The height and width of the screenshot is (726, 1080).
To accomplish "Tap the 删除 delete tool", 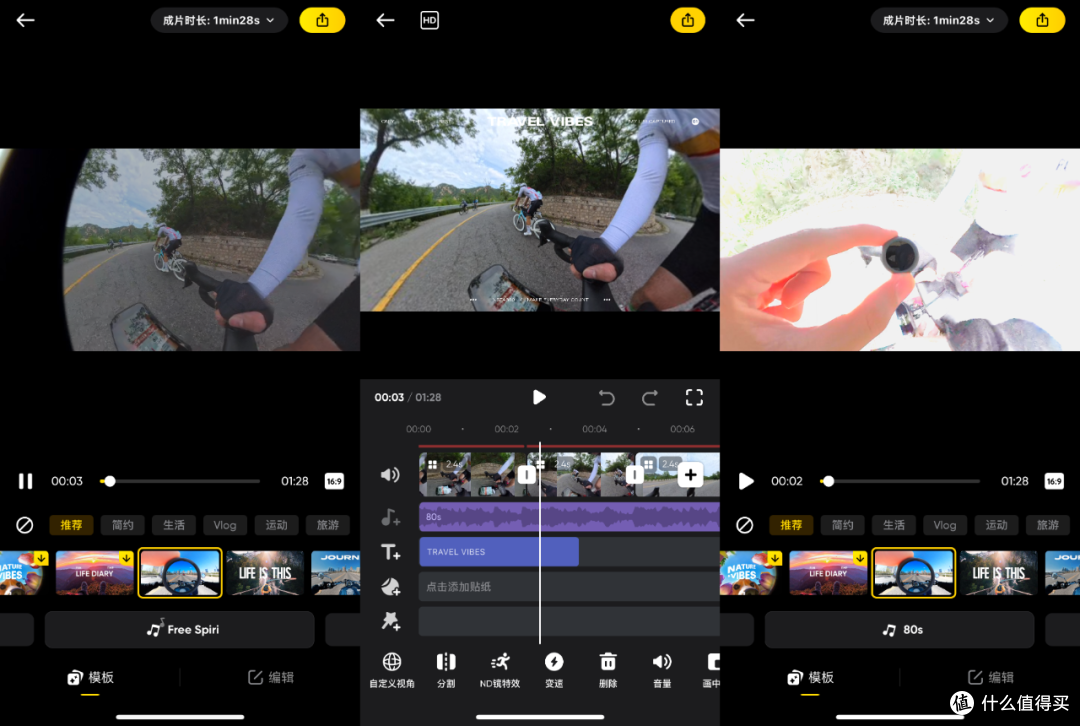I will 608,670.
